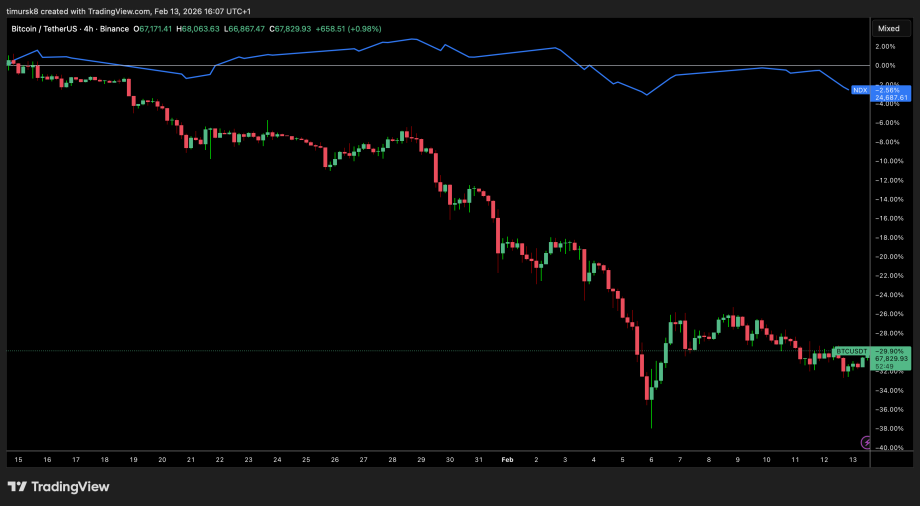The width and height of the screenshot is (920, 506).
Task: Click the Feb label on time axis
Action: [507, 459]
